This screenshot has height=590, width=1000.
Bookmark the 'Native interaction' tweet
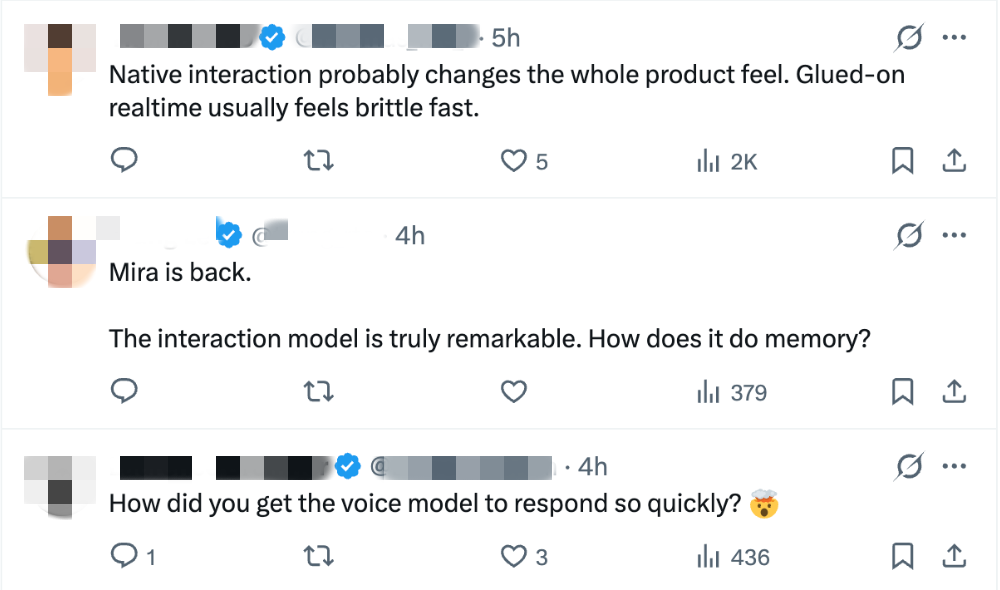click(x=902, y=161)
